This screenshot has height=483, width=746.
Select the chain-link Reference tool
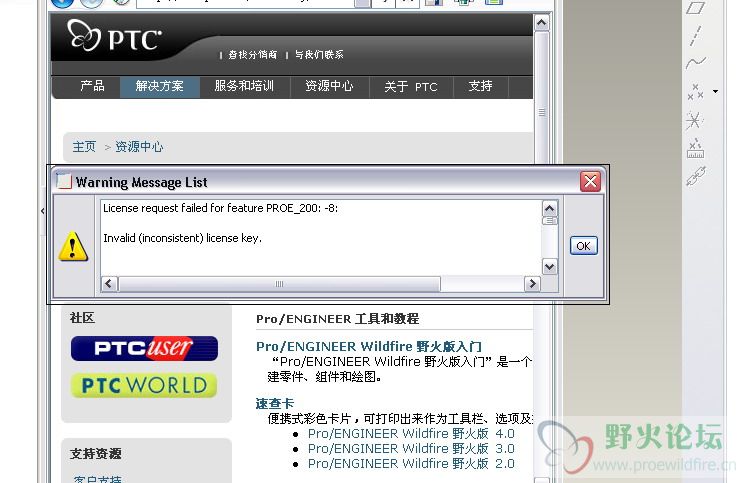696,176
